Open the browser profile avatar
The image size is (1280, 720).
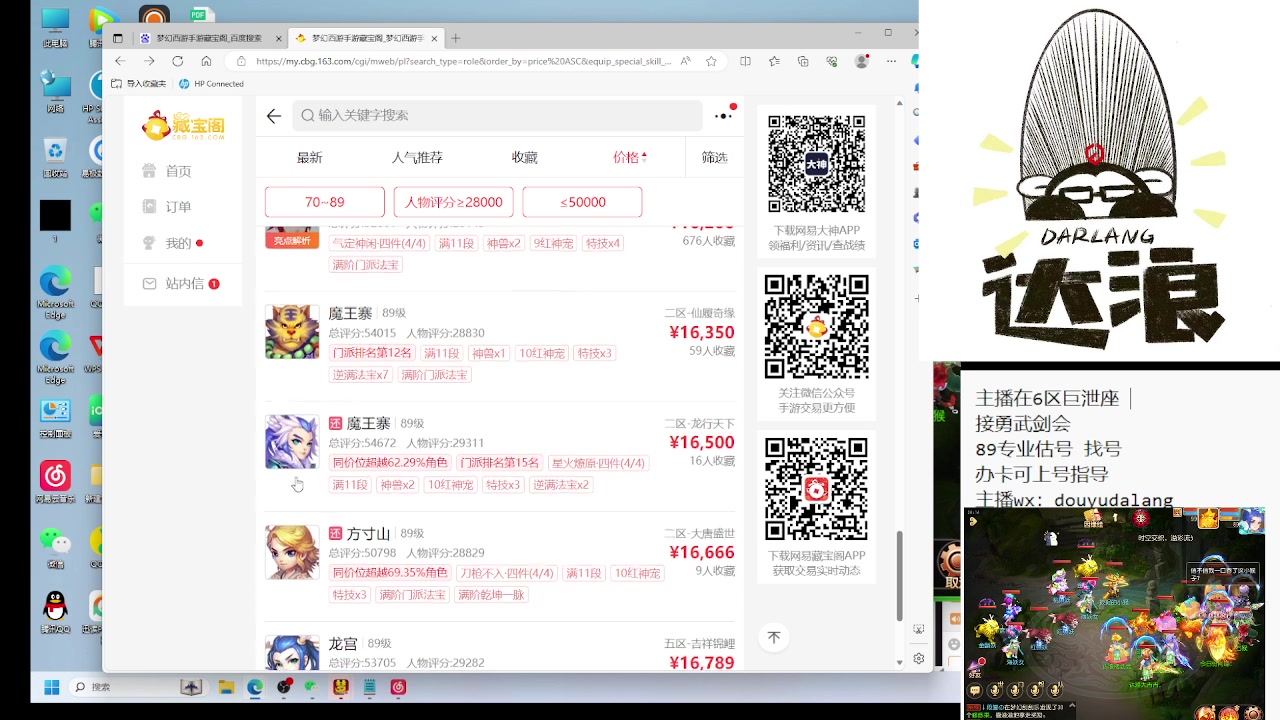862,61
